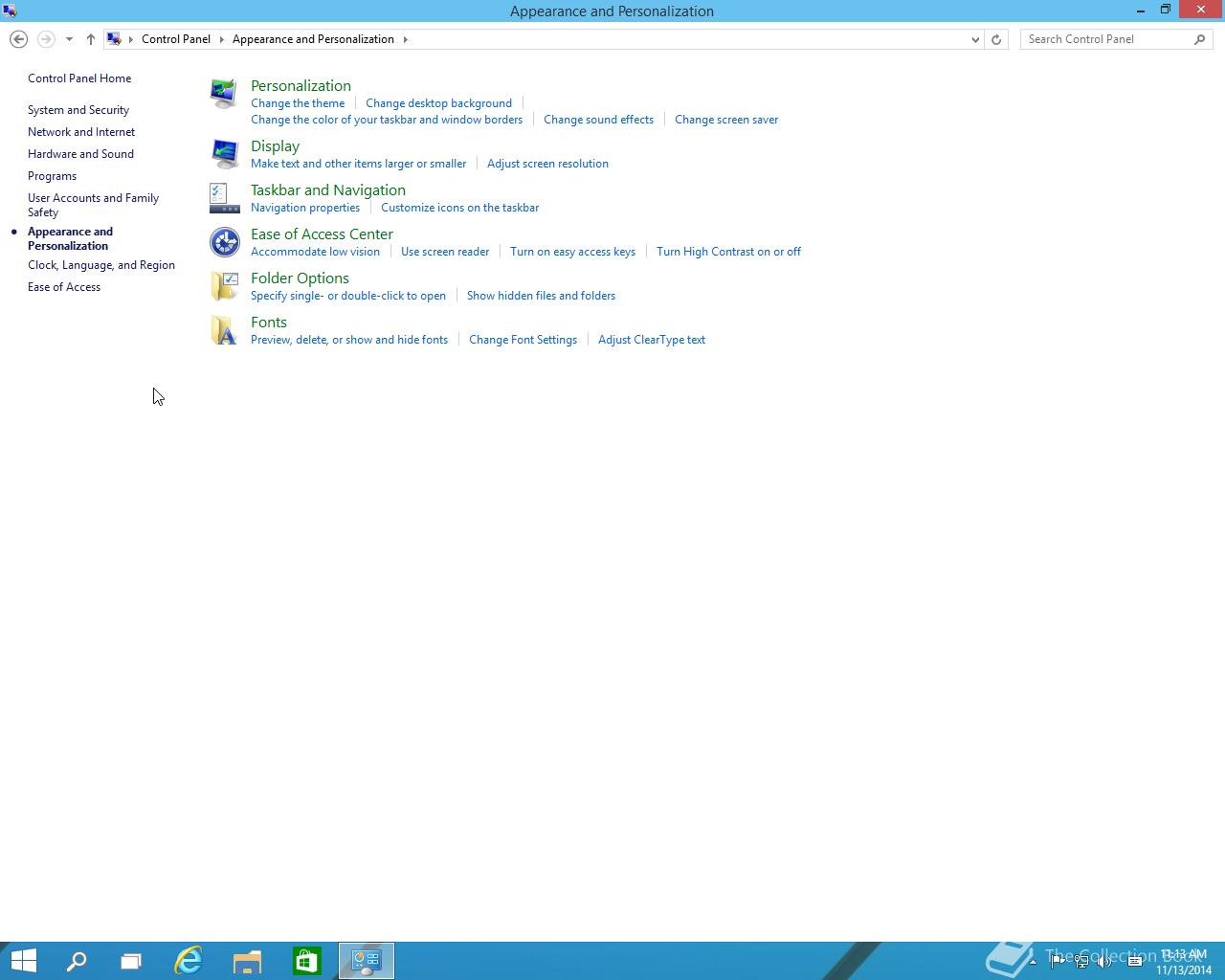This screenshot has width=1225, height=980.
Task: Open the Ease of Access Center icon
Action: pyautogui.click(x=224, y=242)
